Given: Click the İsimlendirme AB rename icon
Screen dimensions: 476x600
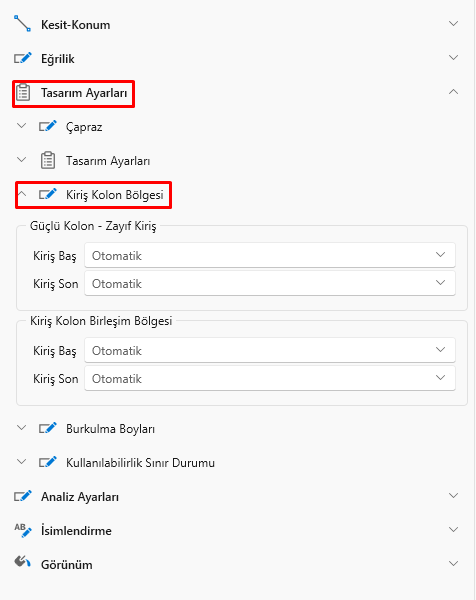Looking at the screenshot, I should (23, 530).
